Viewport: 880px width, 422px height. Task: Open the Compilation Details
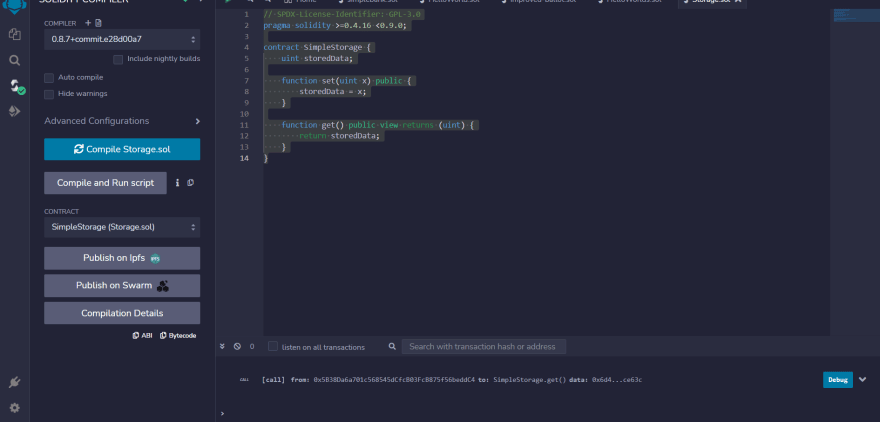[x=122, y=313]
